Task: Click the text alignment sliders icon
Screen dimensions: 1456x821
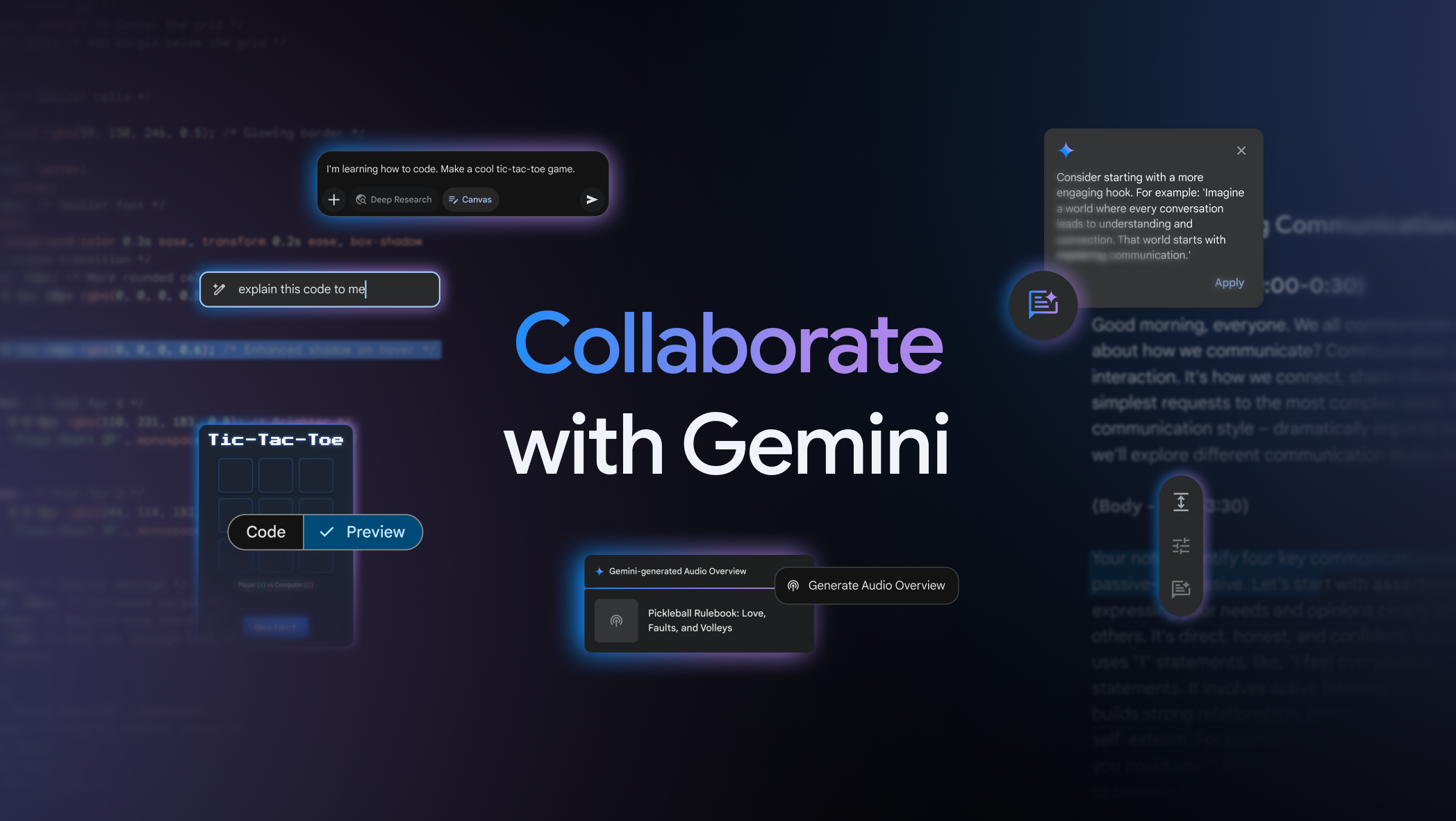Action: 1180,545
